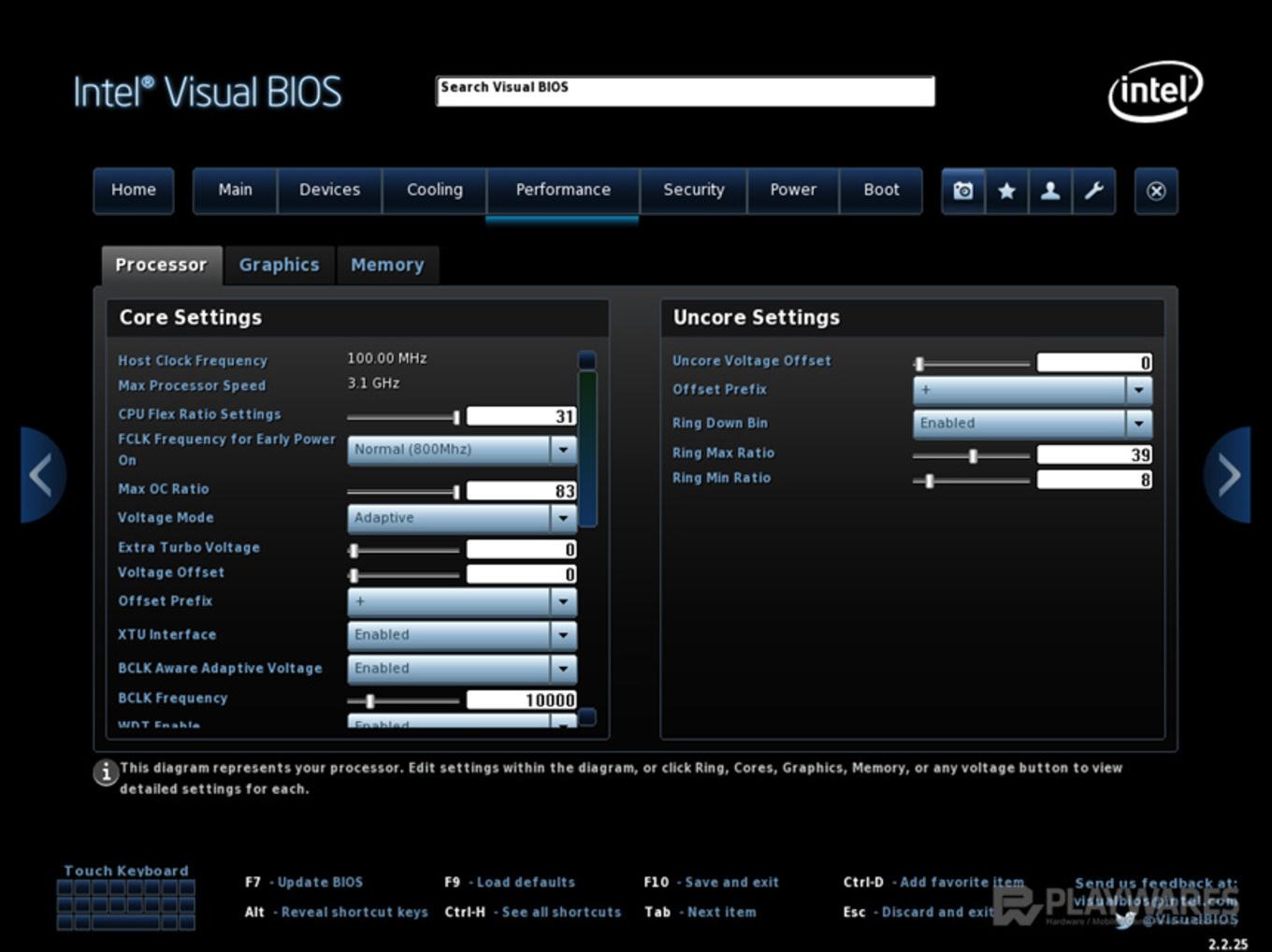Click Esc Discard and exit shortcut
Viewport: 1272px width, 952px height.
click(918, 912)
